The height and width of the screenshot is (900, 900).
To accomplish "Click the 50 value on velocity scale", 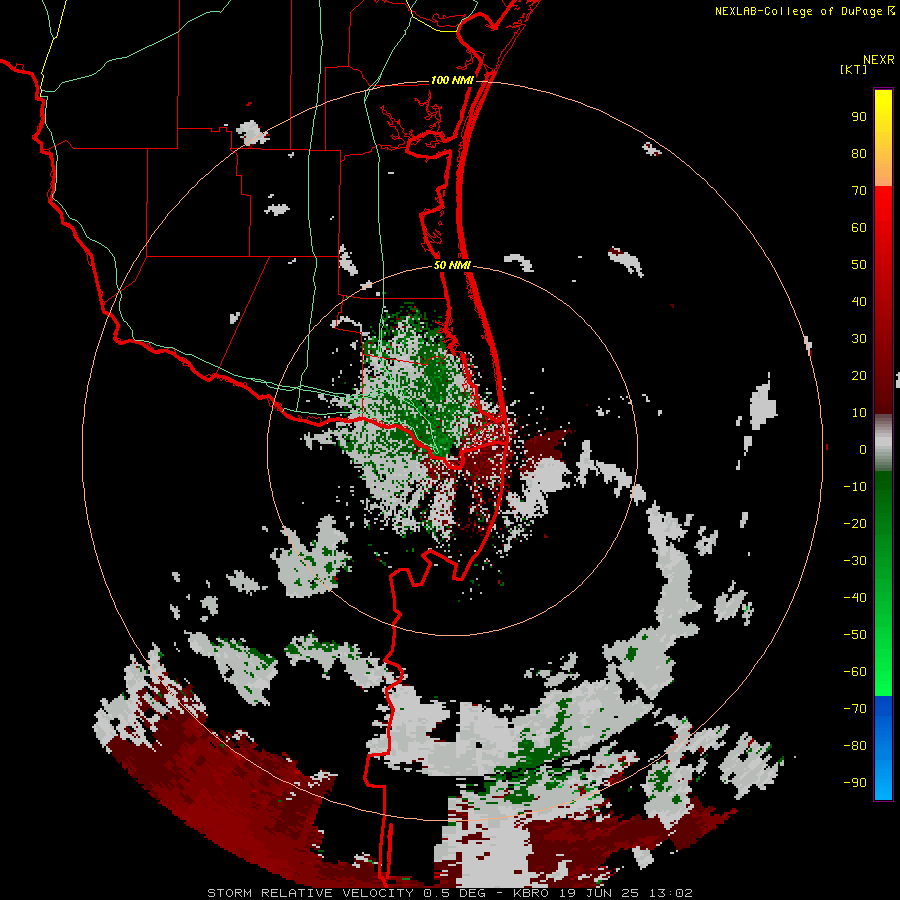I will [x=859, y=265].
